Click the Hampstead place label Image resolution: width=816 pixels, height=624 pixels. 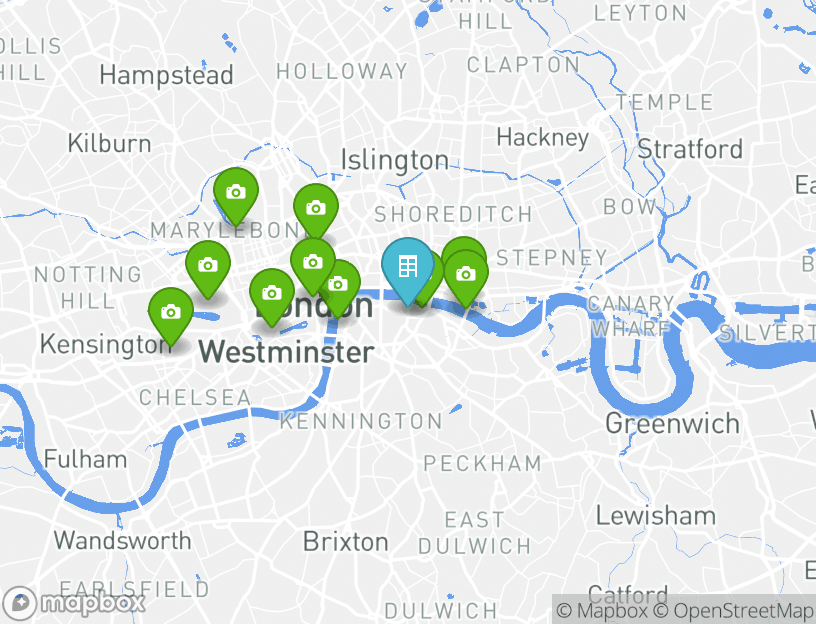click(x=167, y=76)
